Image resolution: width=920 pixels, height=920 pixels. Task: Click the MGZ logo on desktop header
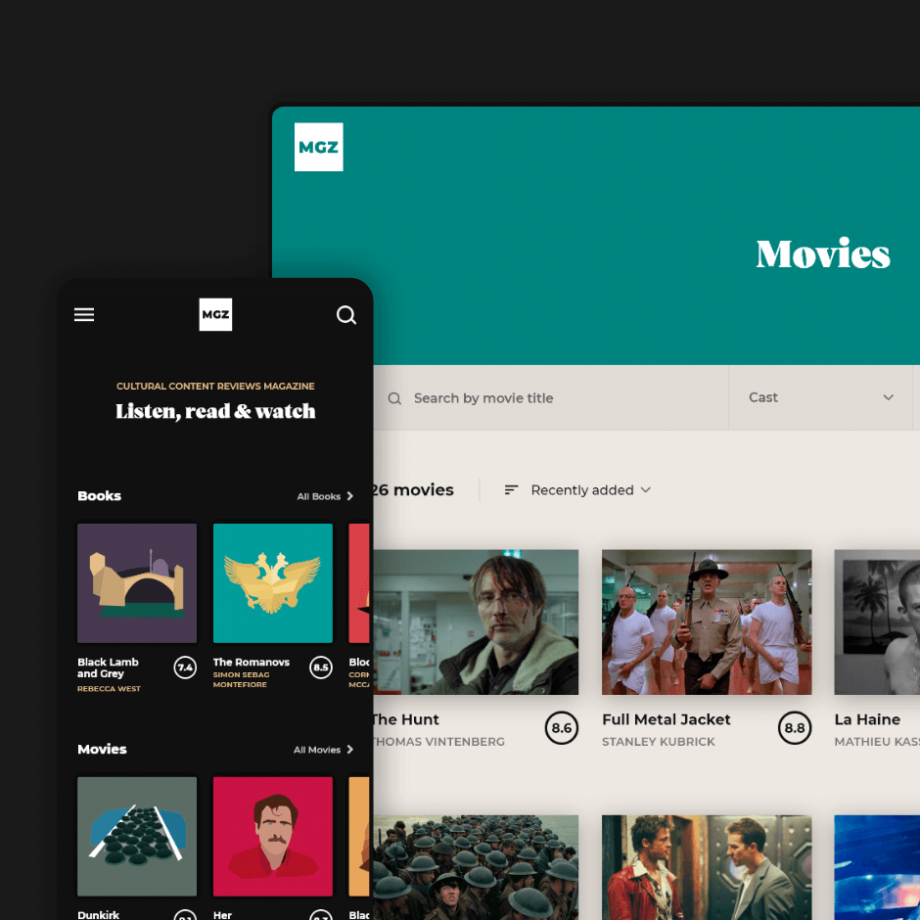[x=318, y=147]
